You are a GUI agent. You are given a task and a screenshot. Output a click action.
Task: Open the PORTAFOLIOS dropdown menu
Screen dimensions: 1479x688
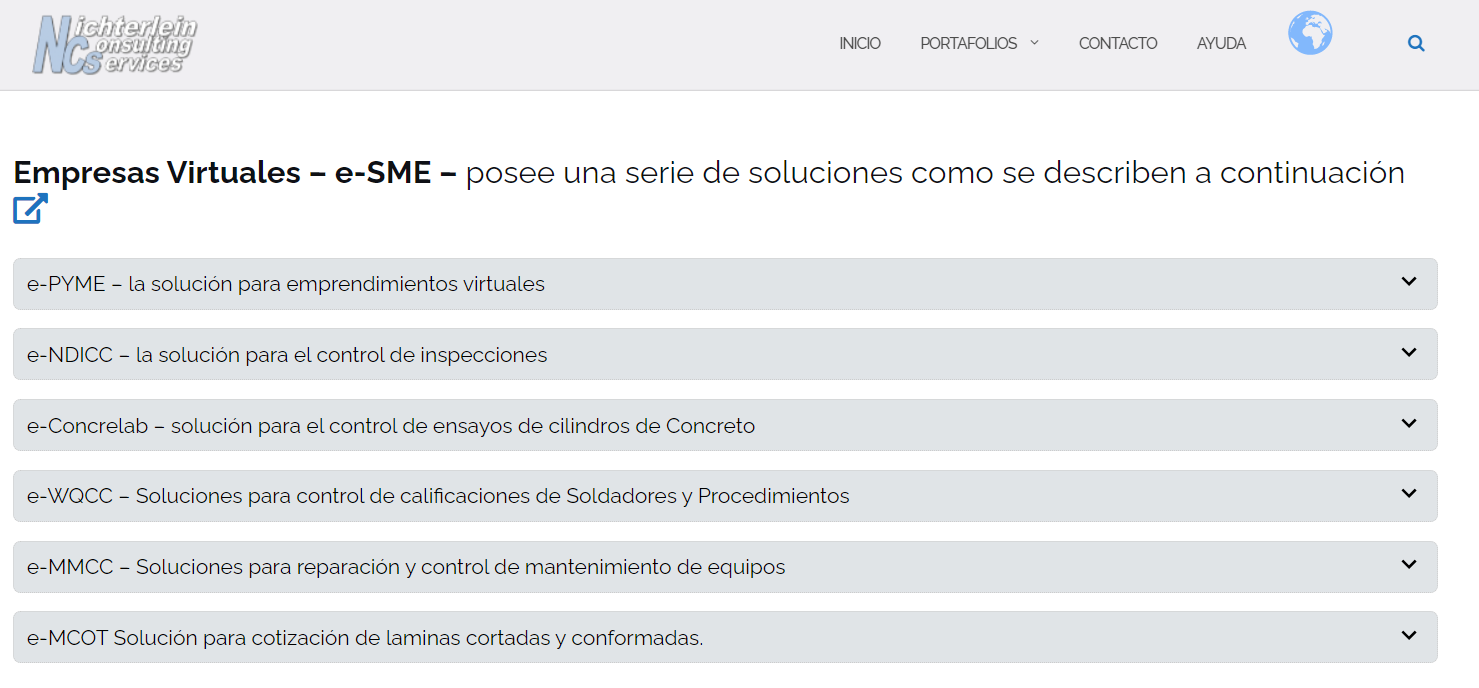point(979,44)
